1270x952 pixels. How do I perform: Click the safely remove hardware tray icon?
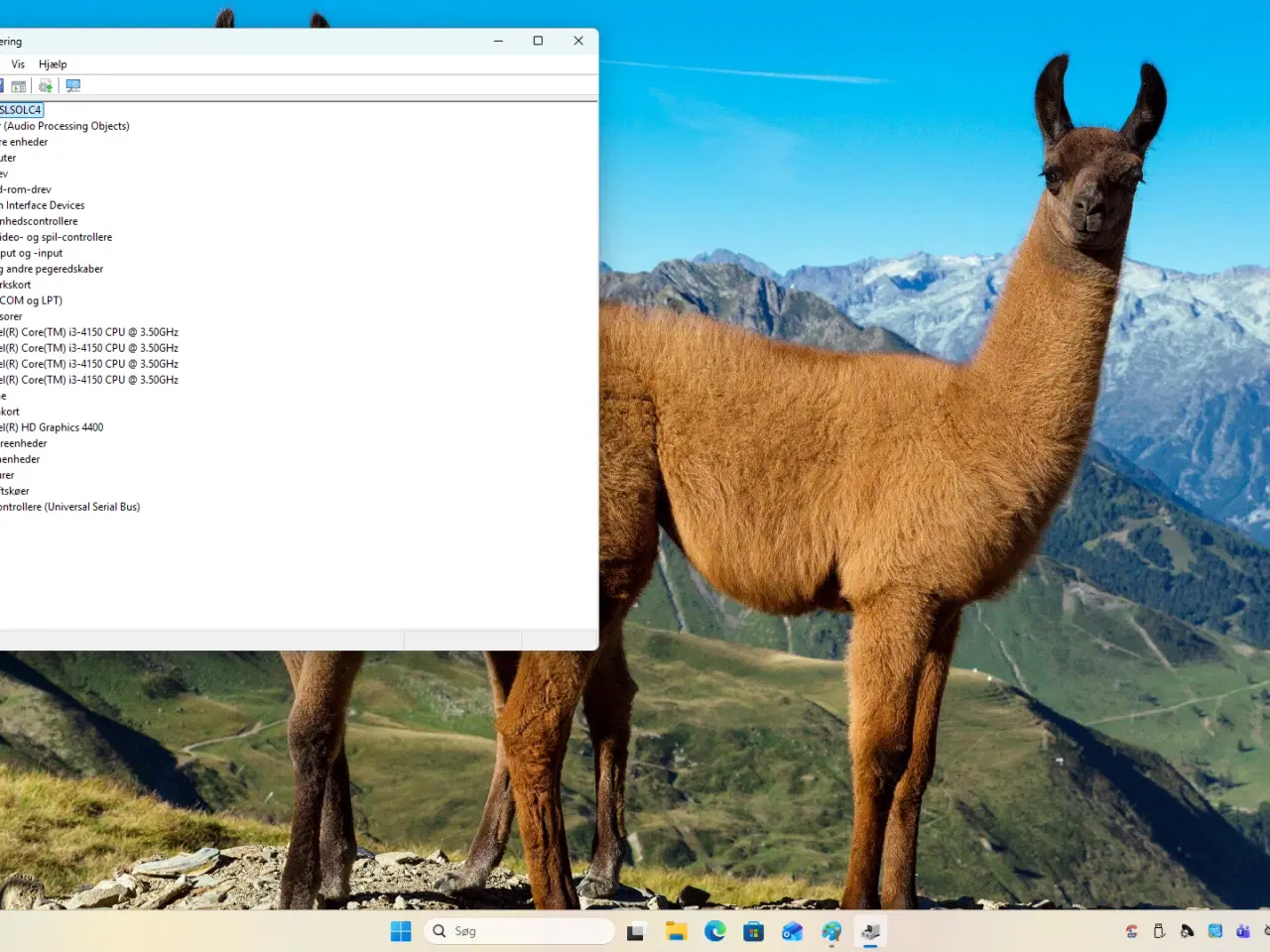click(1159, 931)
